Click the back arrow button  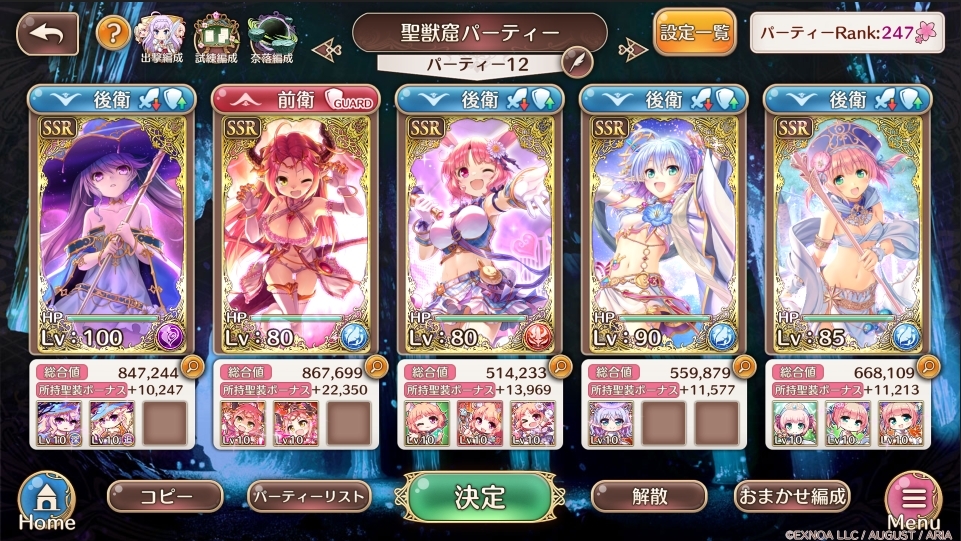pos(47,34)
